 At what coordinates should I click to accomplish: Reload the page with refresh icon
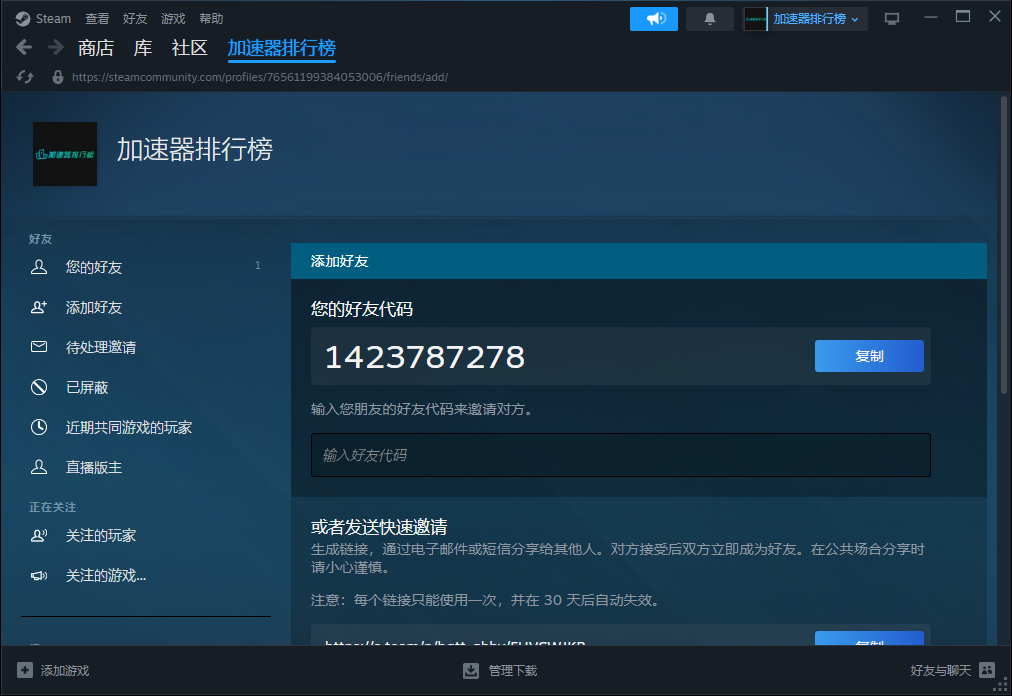(x=25, y=77)
